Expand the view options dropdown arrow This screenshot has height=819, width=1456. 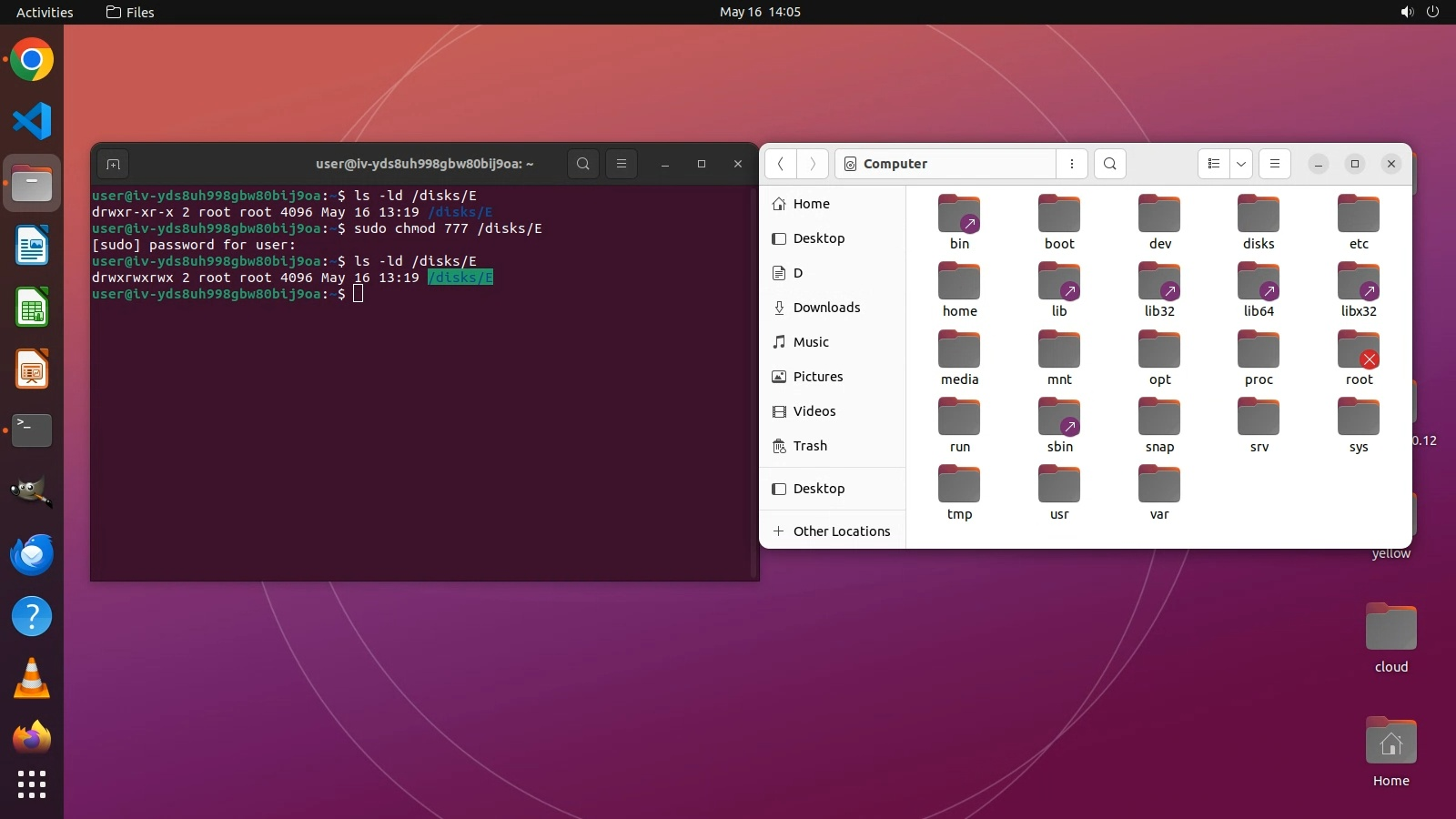[x=1241, y=164]
